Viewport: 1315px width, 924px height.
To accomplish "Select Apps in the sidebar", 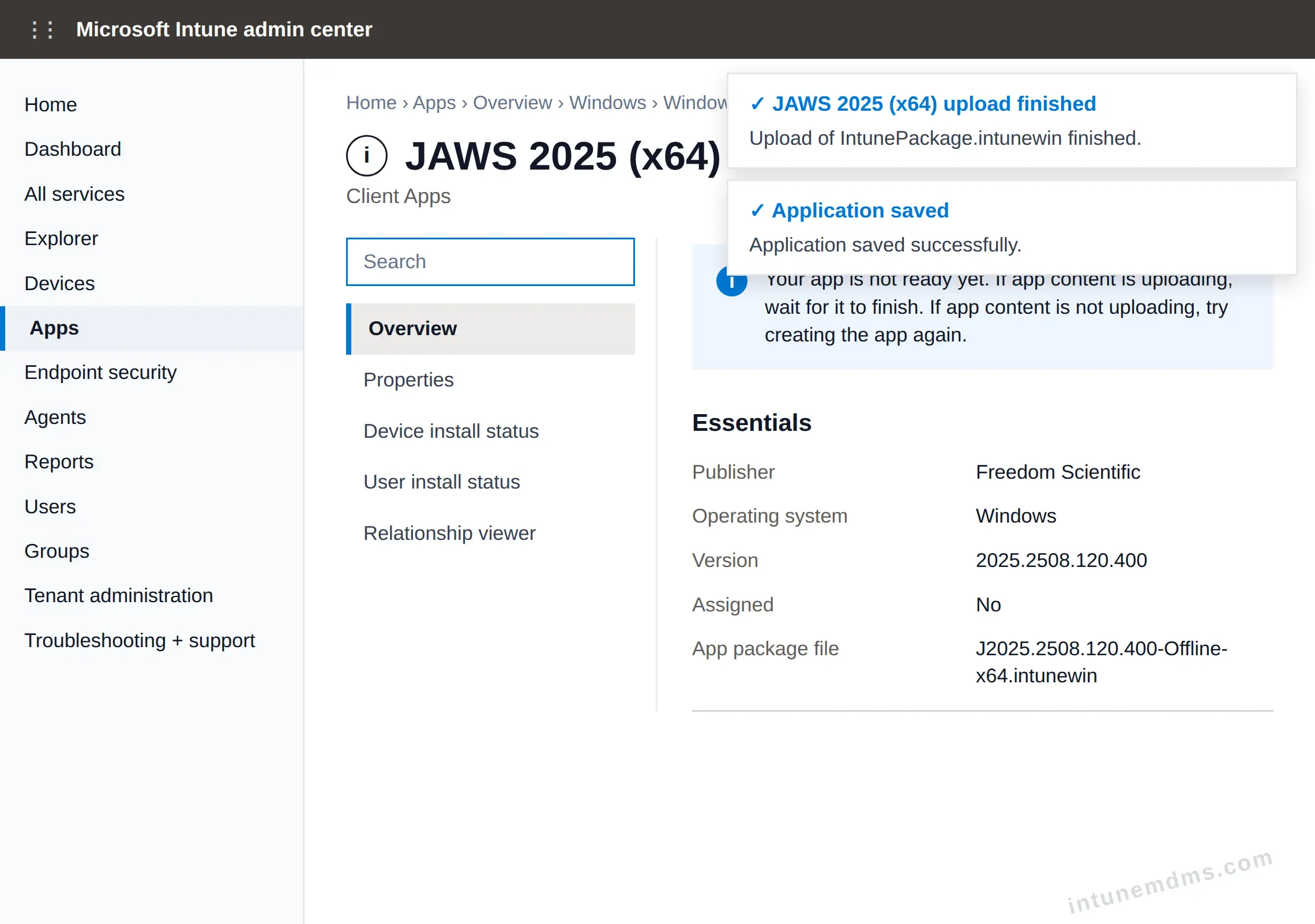I will 152,328.
